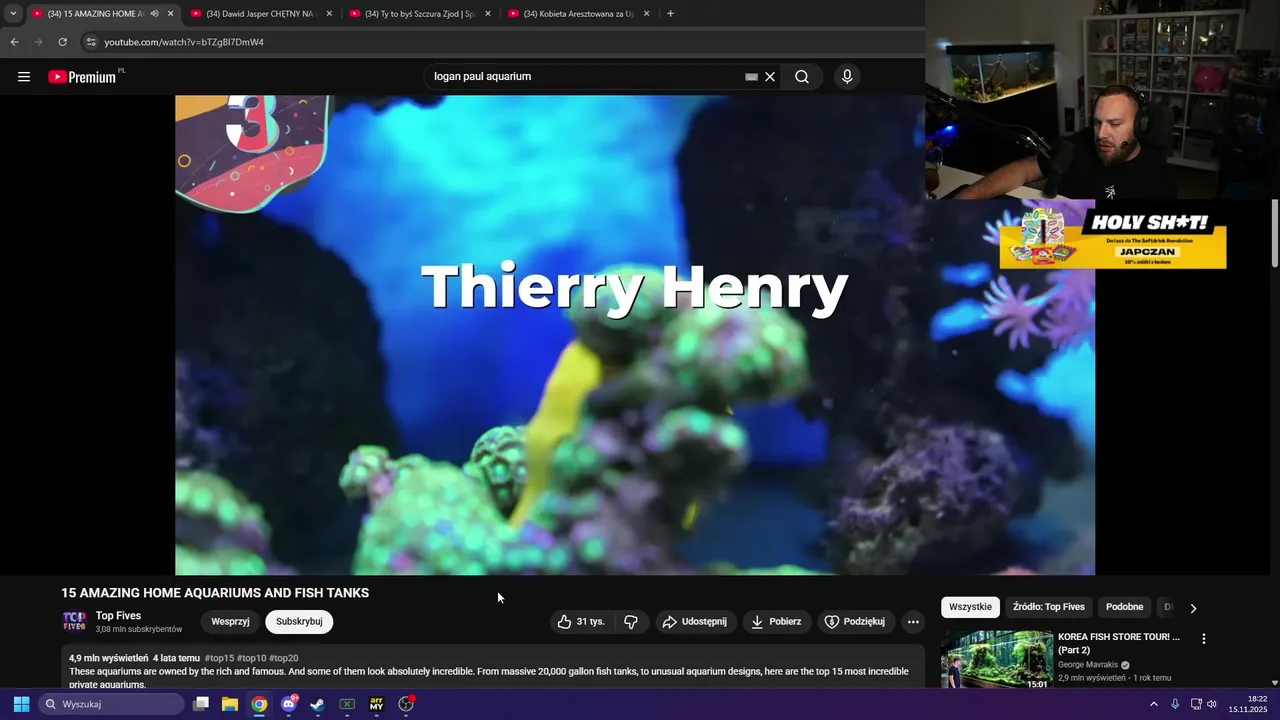Open Steam from the taskbar
The height and width of the screenshot is (720, 1280).
[318, 704]
